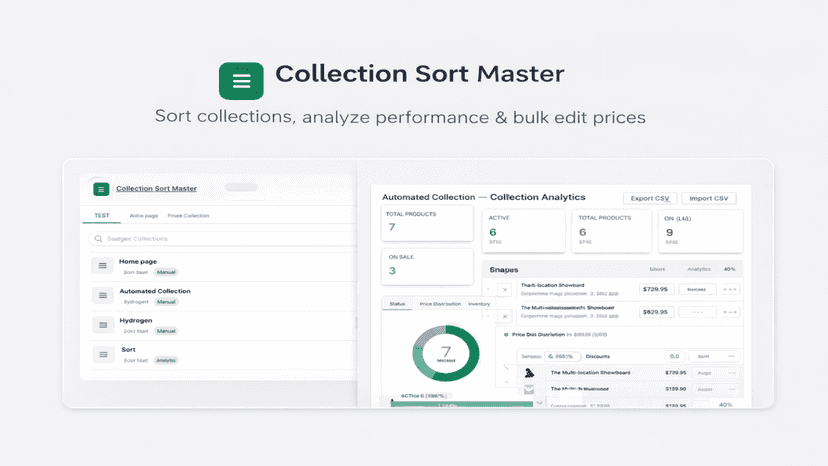
Task: Click the Home page row's list icon
Action: click(102, 266)
